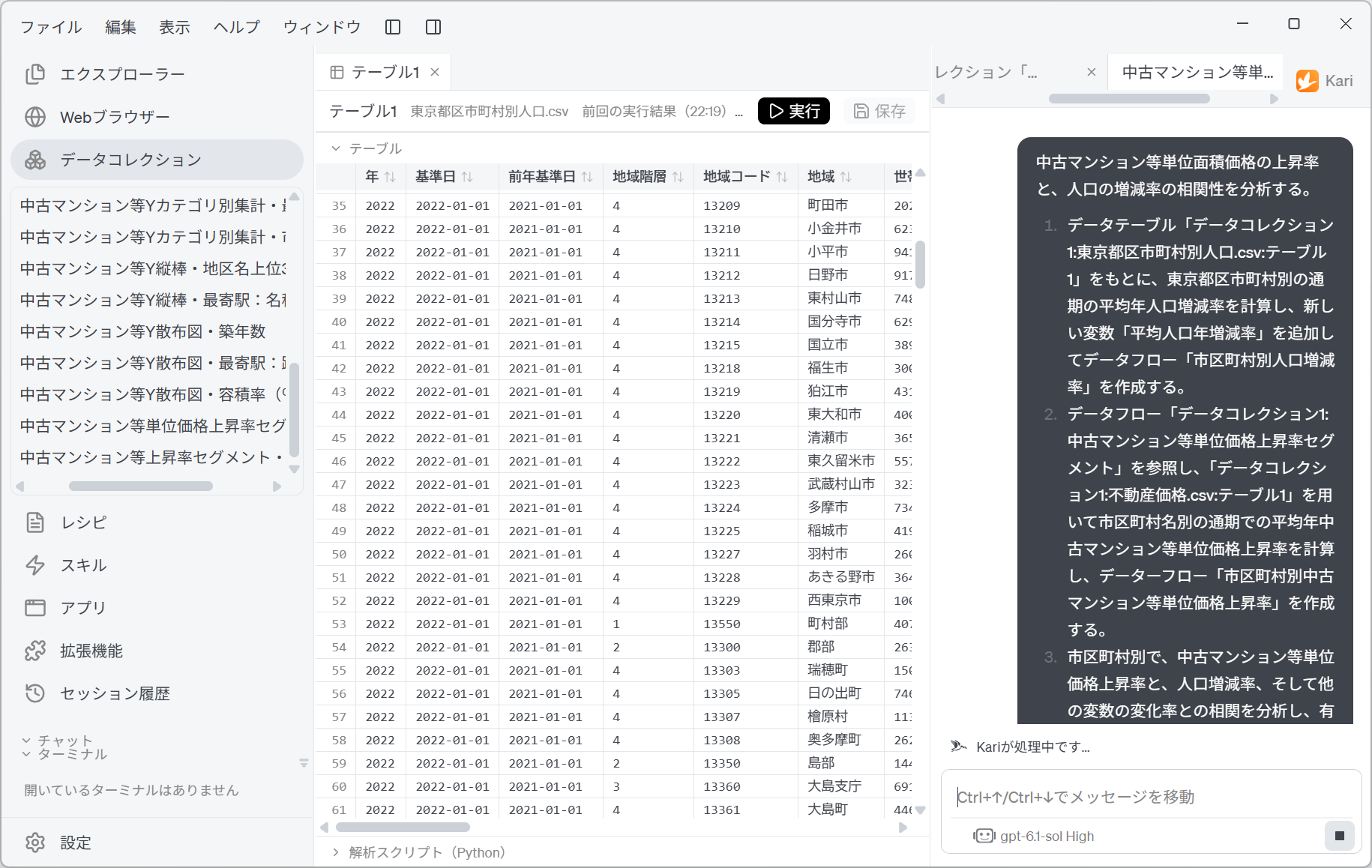Open the Webブラウザー globe icon
1372x868 pixels.
(x=35, y=117)
